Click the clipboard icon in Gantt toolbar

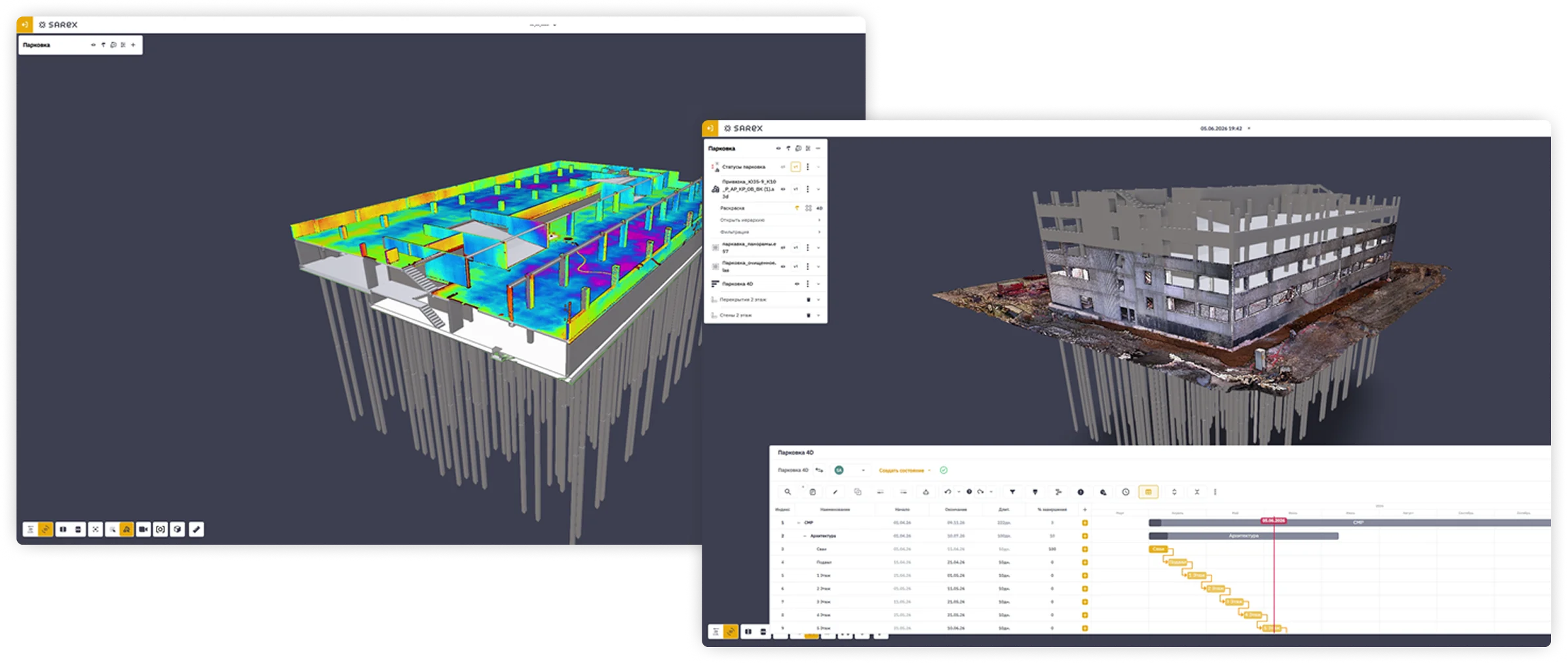813,492
